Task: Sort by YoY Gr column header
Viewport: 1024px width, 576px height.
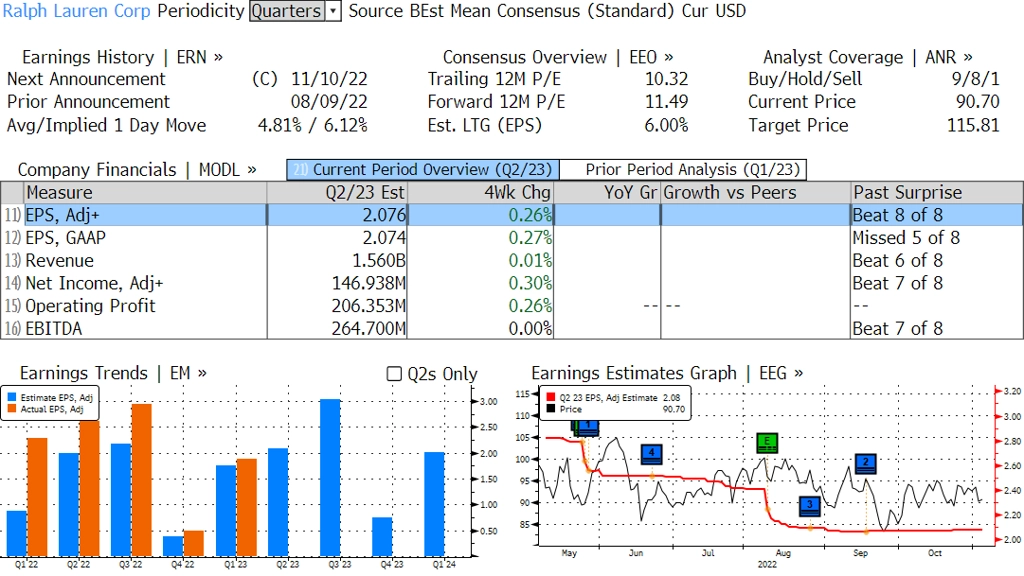Action: coord(607,193)
